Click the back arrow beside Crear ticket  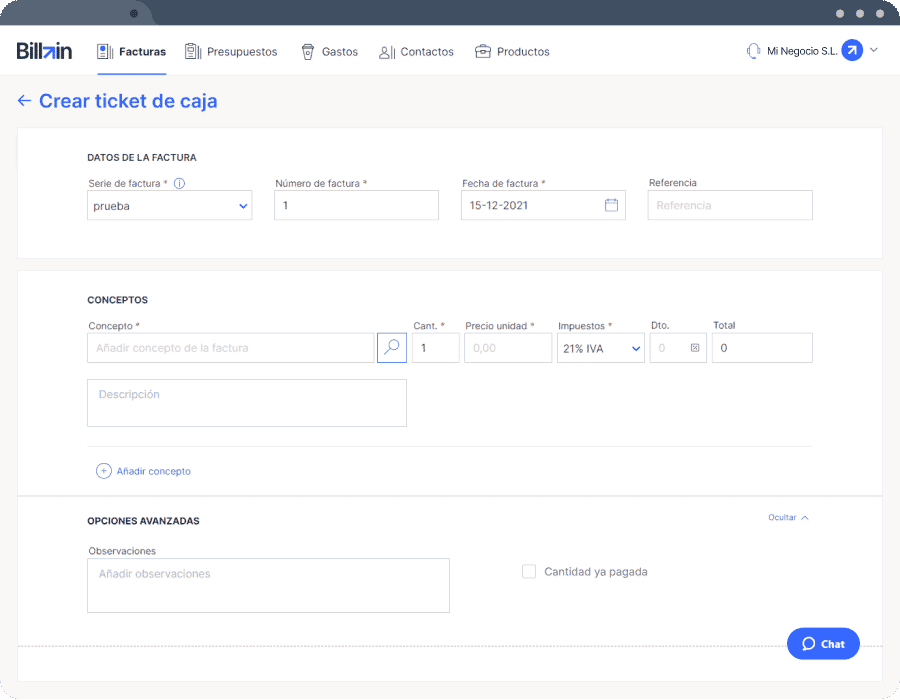point(24,101)
